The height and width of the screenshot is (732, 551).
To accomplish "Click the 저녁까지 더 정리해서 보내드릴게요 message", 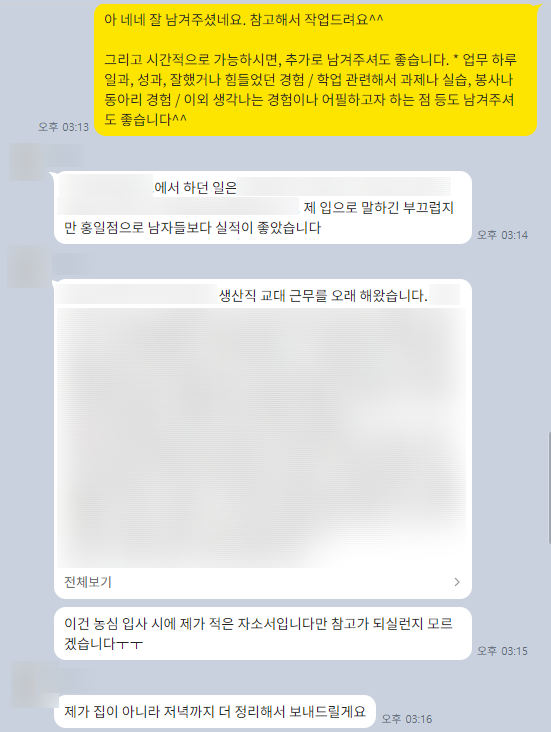I will pyautogui.click(x=215, y=711).
